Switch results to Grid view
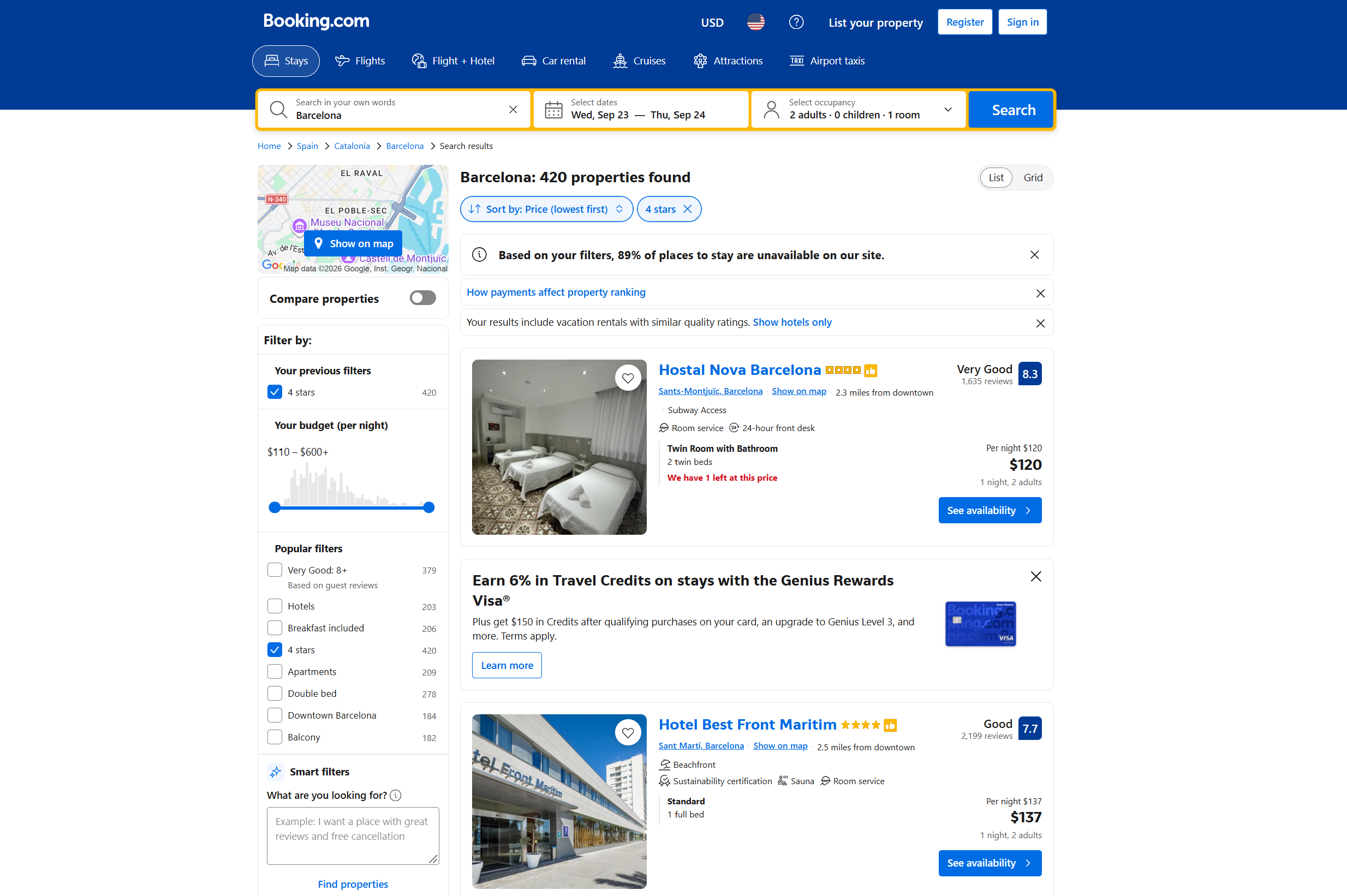 (x=1033, y=178)
